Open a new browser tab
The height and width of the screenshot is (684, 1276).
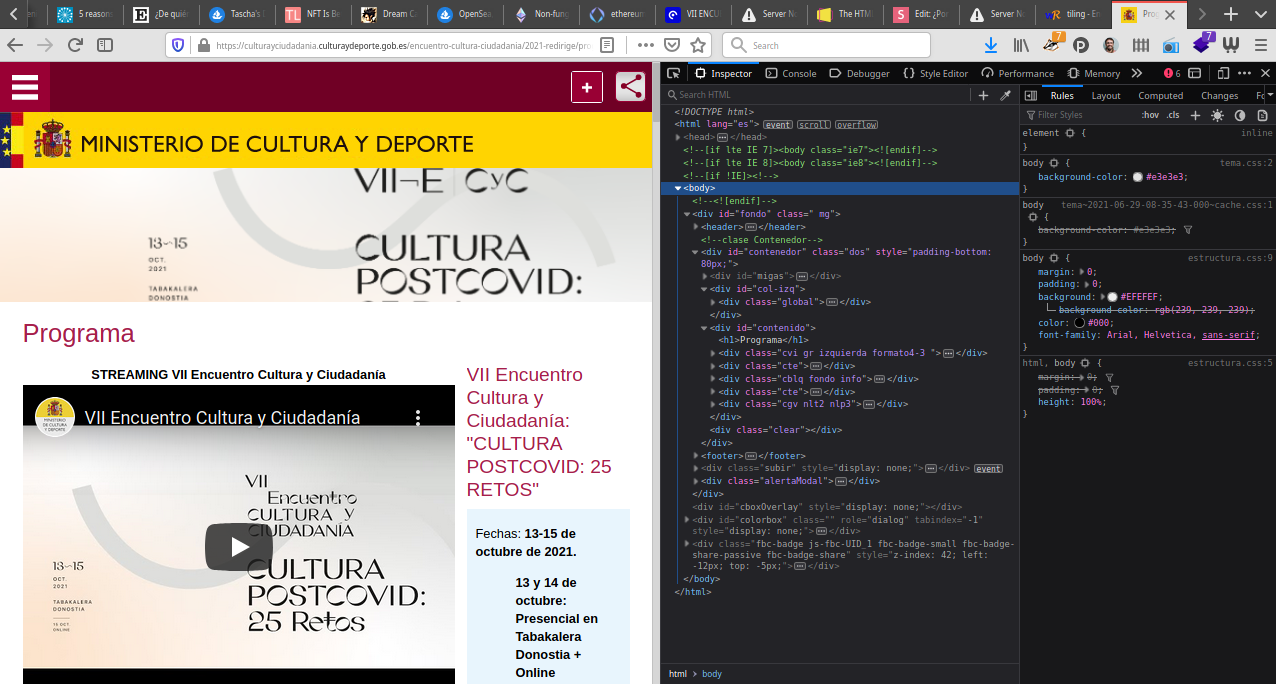coord(1231,14)
